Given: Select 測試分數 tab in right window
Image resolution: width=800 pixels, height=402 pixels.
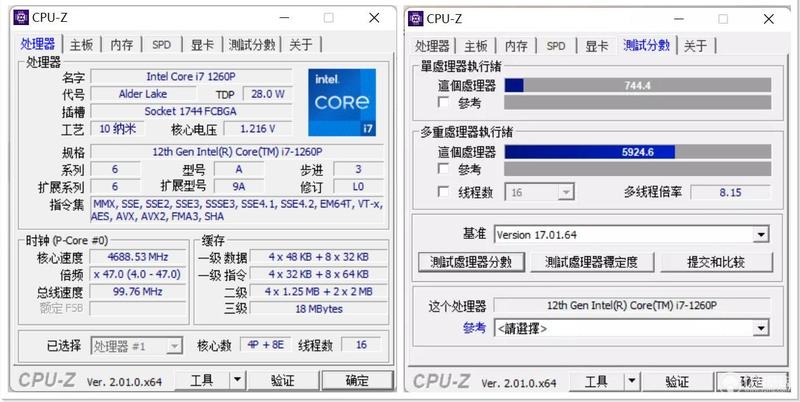Looking at the screenshot, I should (x=646, y=45).
